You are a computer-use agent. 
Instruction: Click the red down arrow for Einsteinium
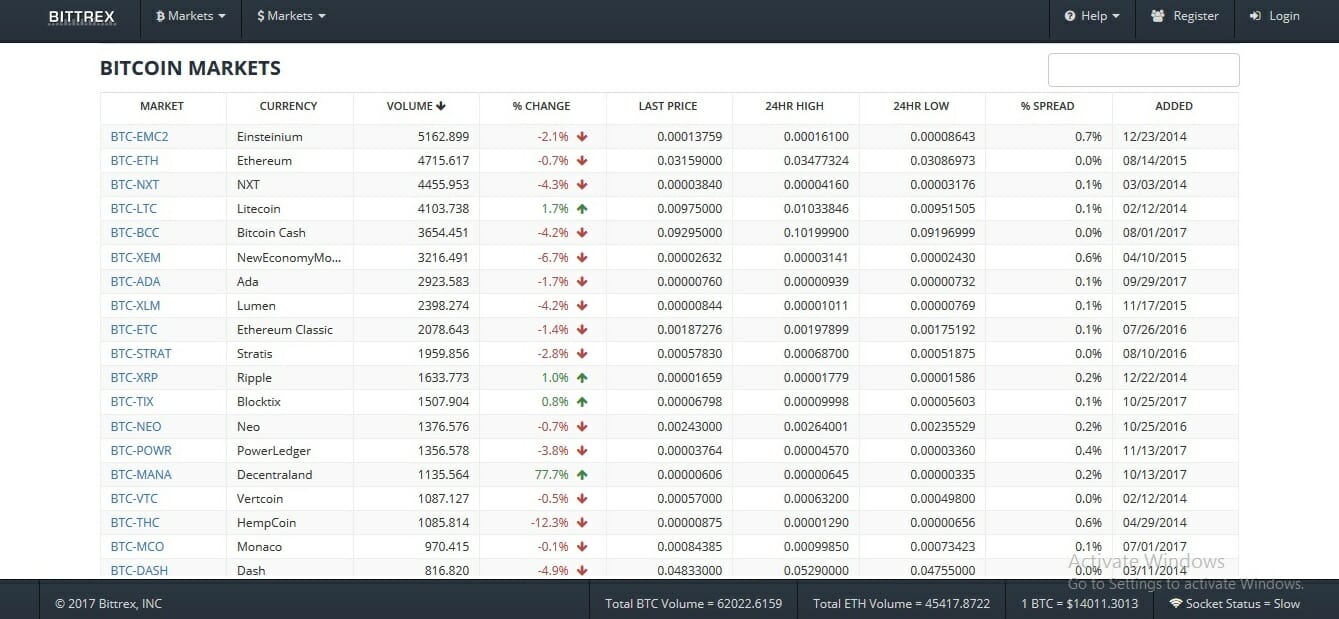[x=582, y=137]
